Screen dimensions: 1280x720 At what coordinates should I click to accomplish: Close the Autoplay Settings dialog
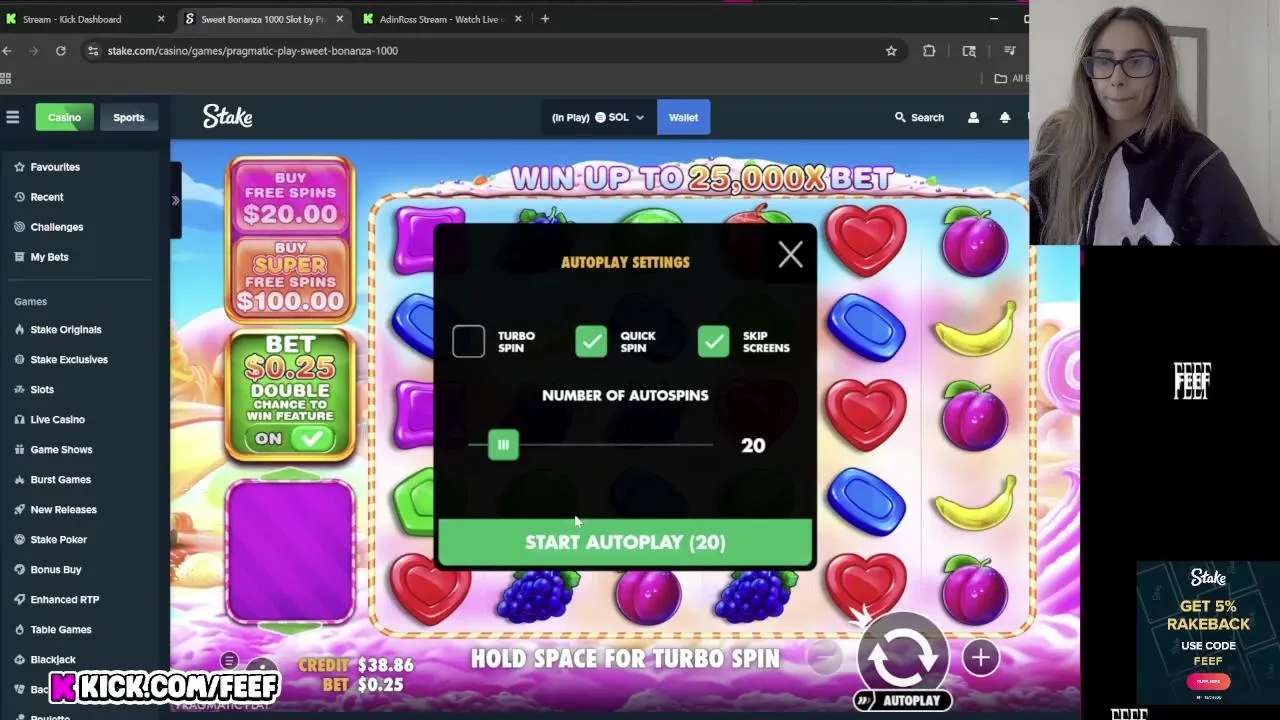[x=790, y=255]
